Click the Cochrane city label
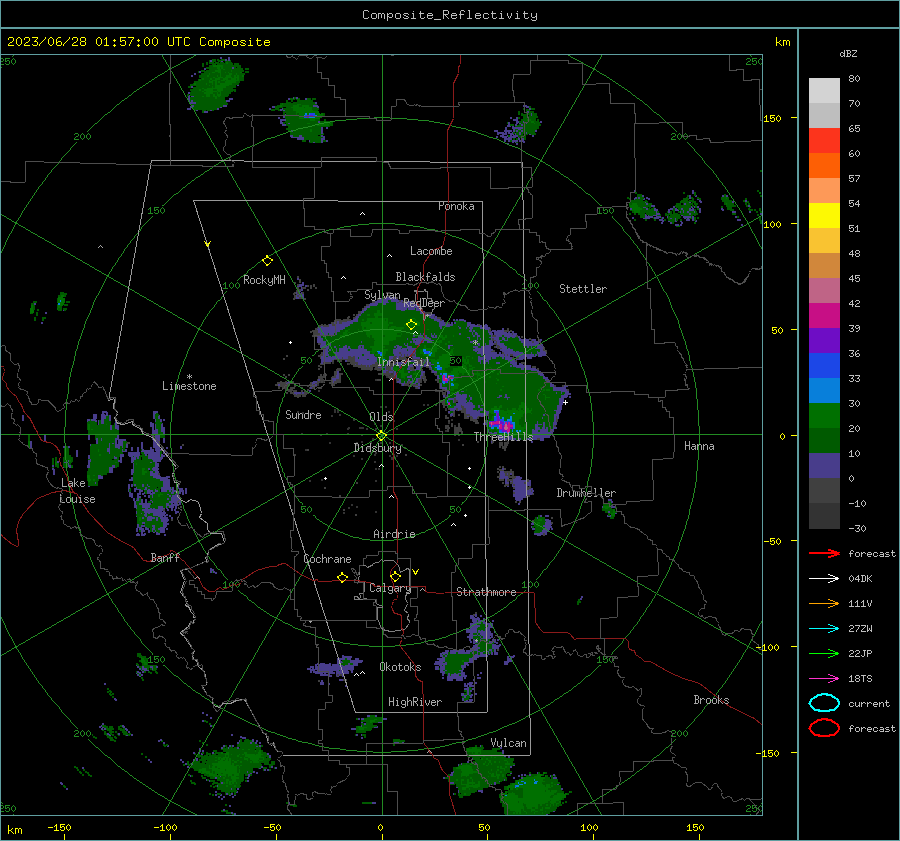The image size is (900, 841). coord(327,559)
